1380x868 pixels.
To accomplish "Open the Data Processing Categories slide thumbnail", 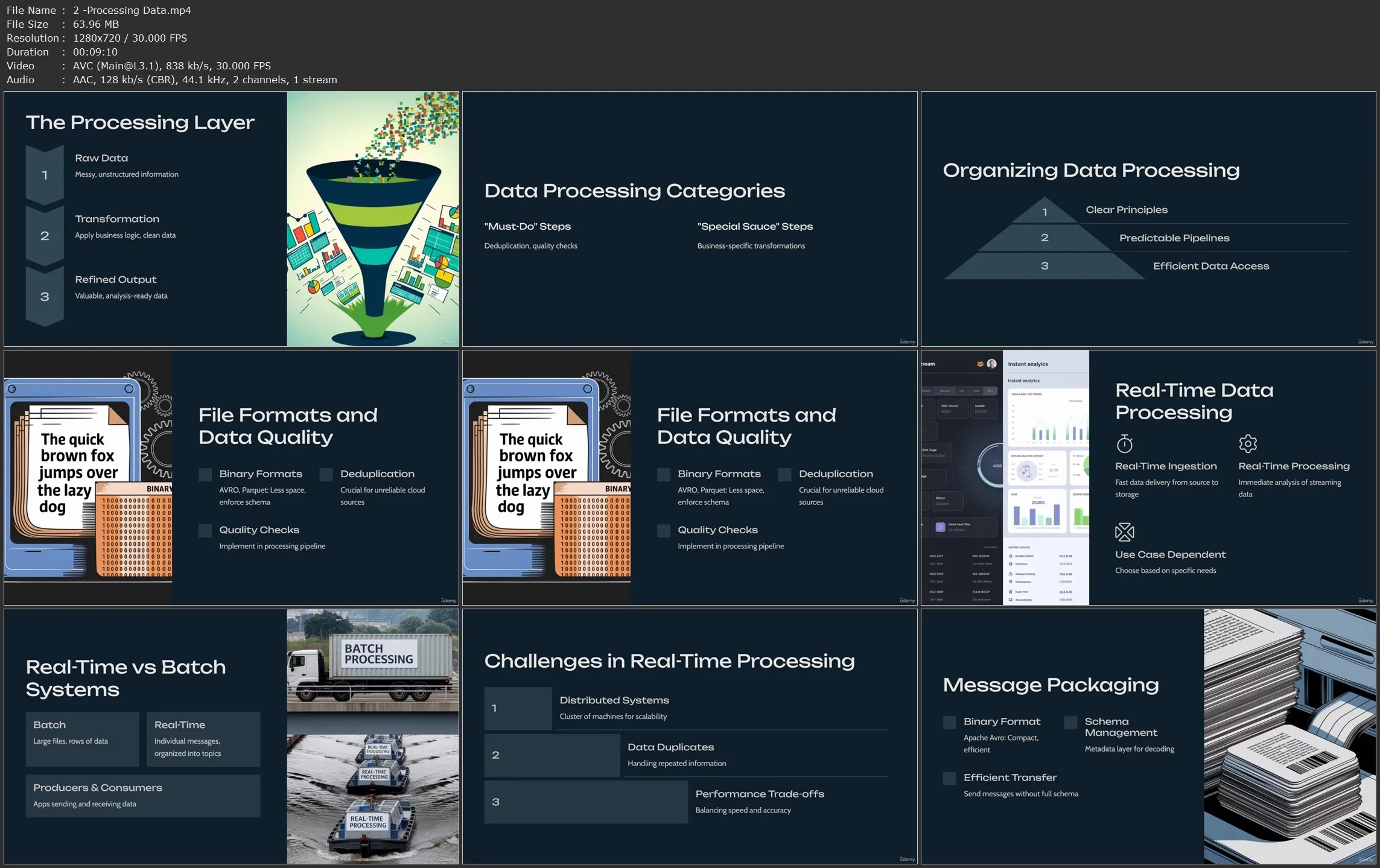I will tap(690, 219).
